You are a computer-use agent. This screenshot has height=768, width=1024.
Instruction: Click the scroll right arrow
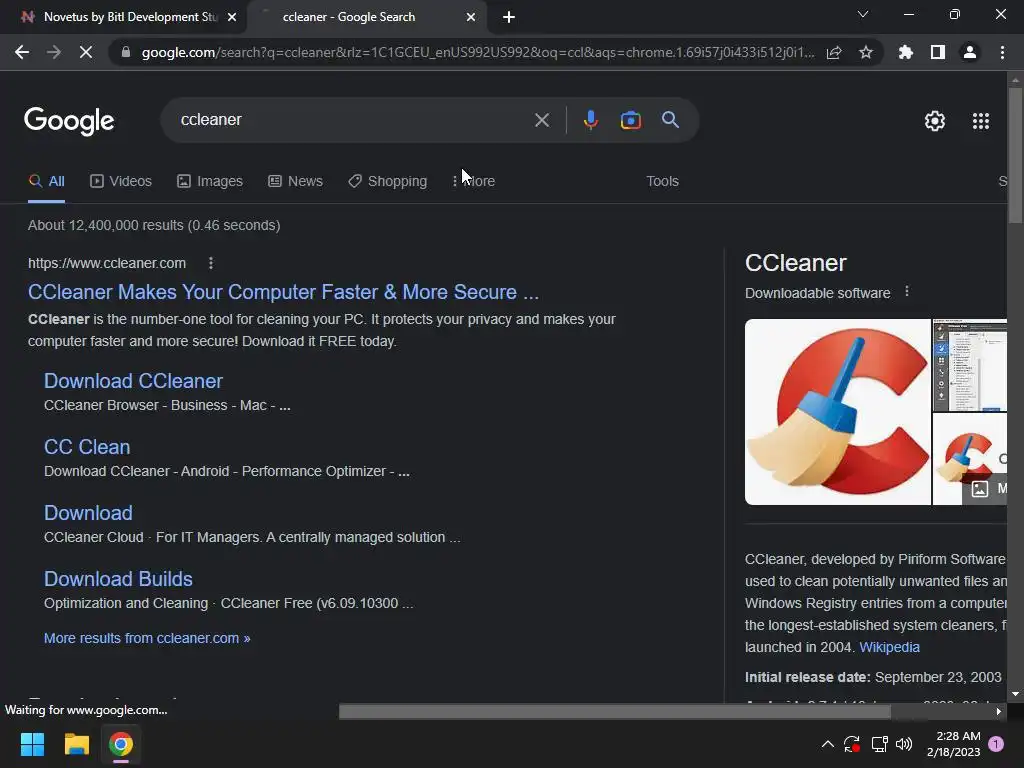click(999, 711)
